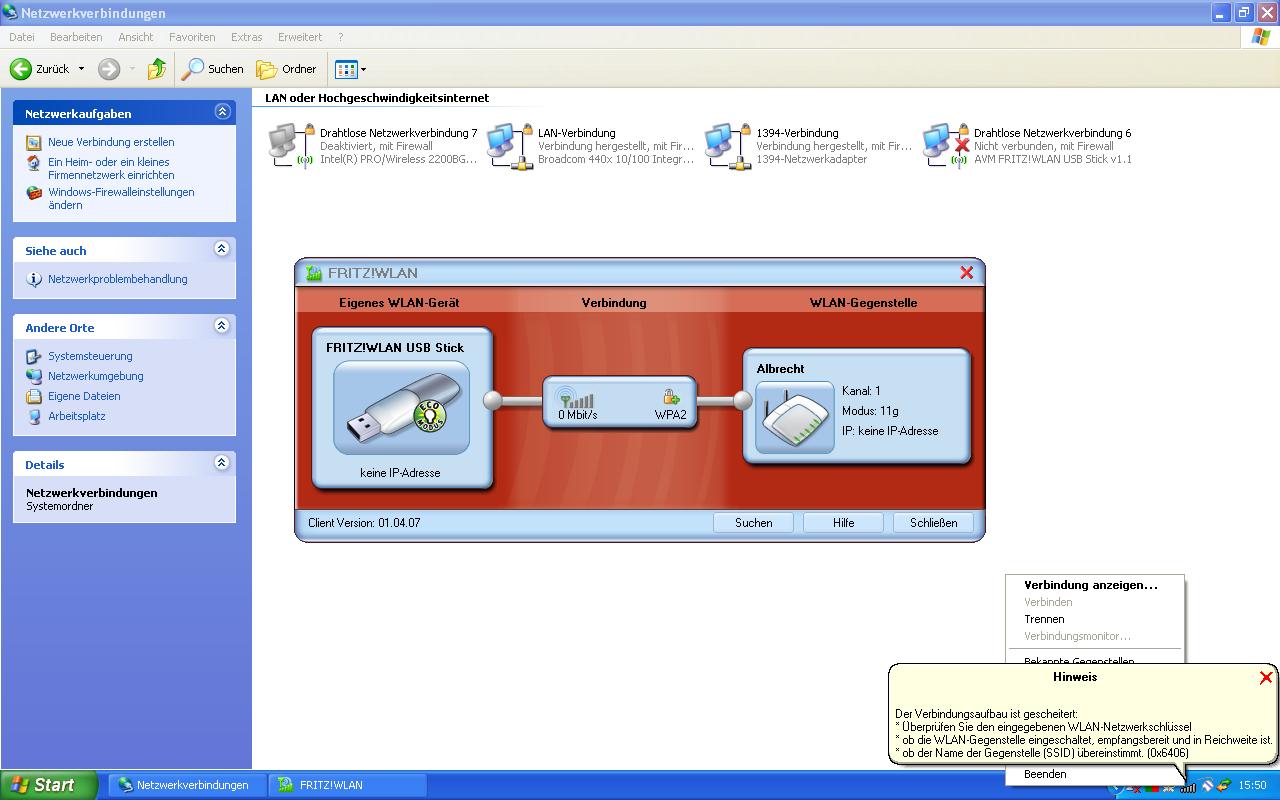This screenshot has height=800, width=1280.
Task: Switch to Netzwerkverbindungen taskbar button
Action: tap(187, 785)
